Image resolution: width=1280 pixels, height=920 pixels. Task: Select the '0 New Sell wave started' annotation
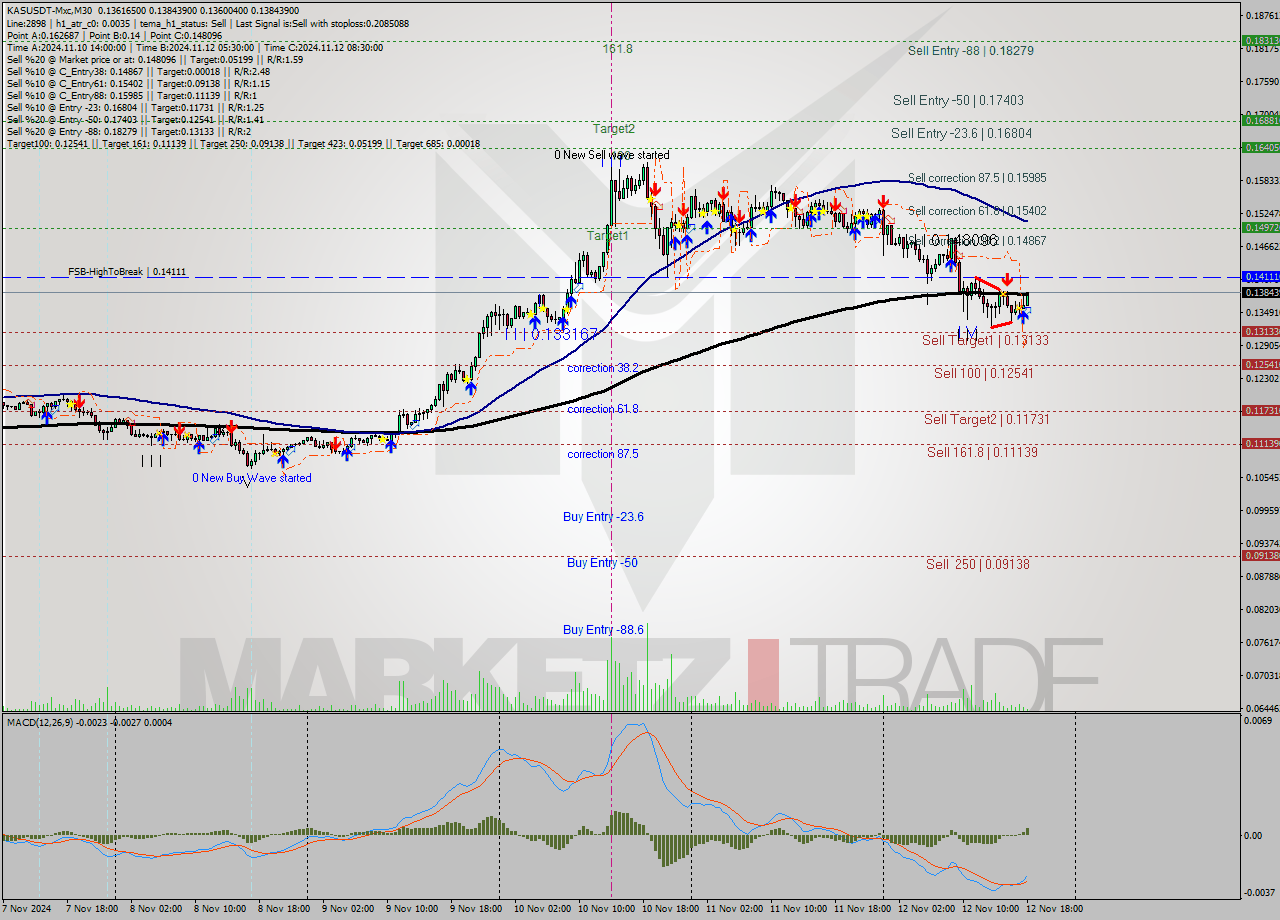click(x=612, y=155)
